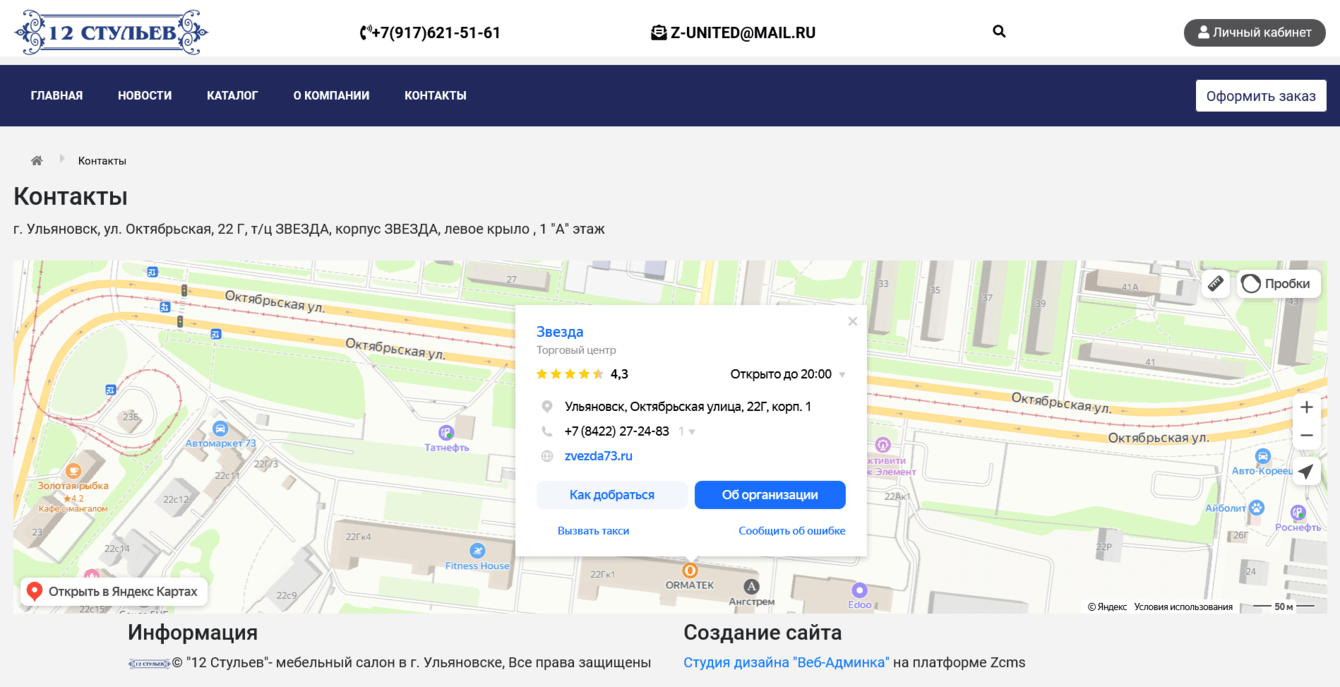Click the Z-UNITED@MAIL.RU email link

click(733, 33)
